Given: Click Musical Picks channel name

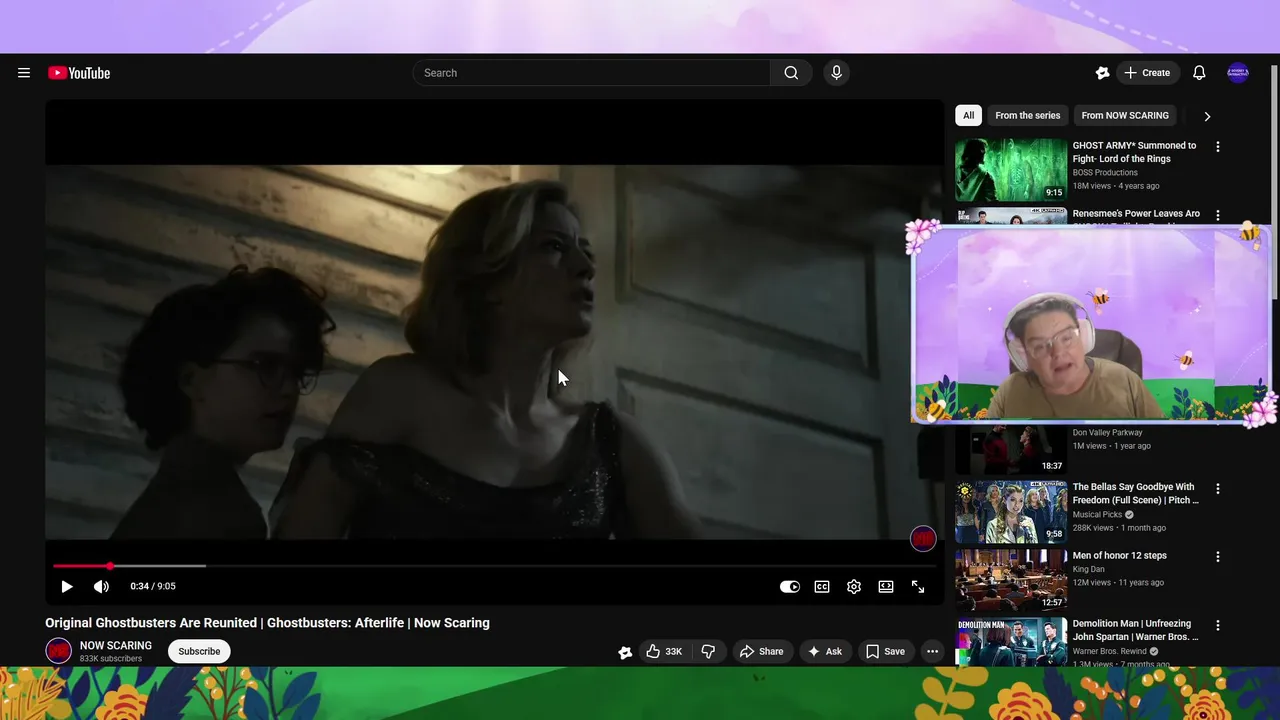Looking at the screenshot, I should [1098, 515].
